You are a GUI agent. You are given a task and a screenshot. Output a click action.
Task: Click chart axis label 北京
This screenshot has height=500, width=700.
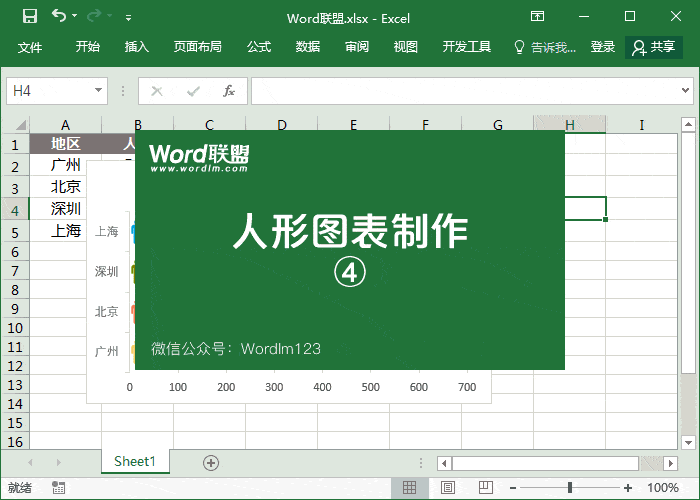pos(107,311)
